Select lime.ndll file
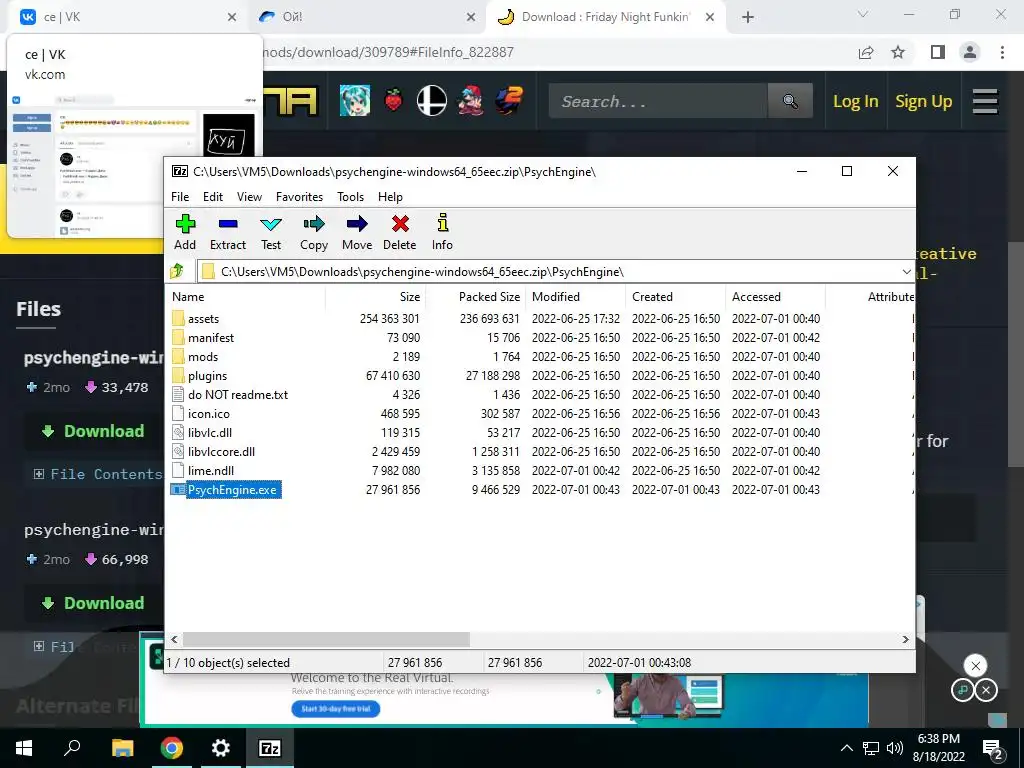Viewport: 1024px width, 768px height. [x=210, y=470]
